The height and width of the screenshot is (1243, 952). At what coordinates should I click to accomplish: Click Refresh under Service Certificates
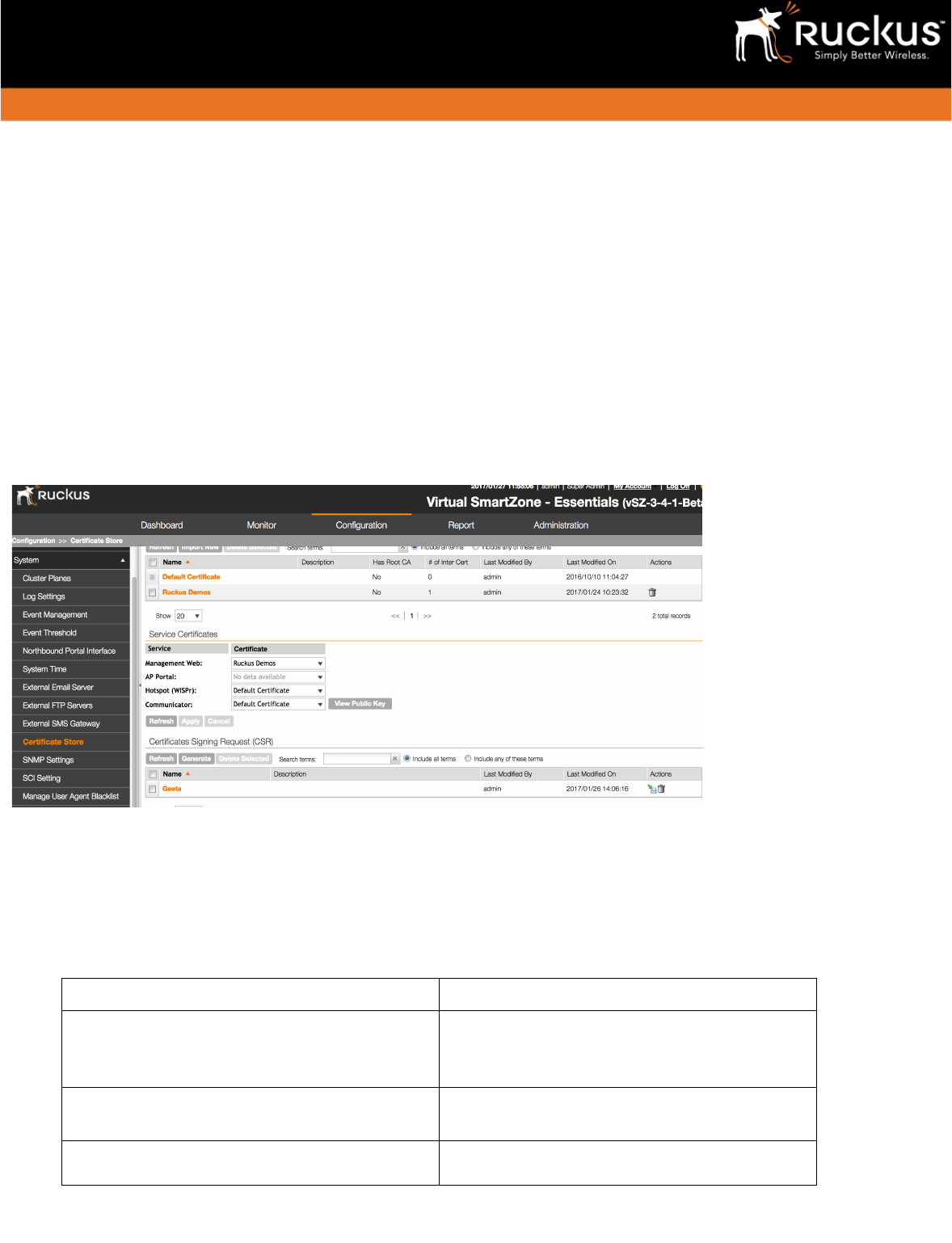pos(161,722)
